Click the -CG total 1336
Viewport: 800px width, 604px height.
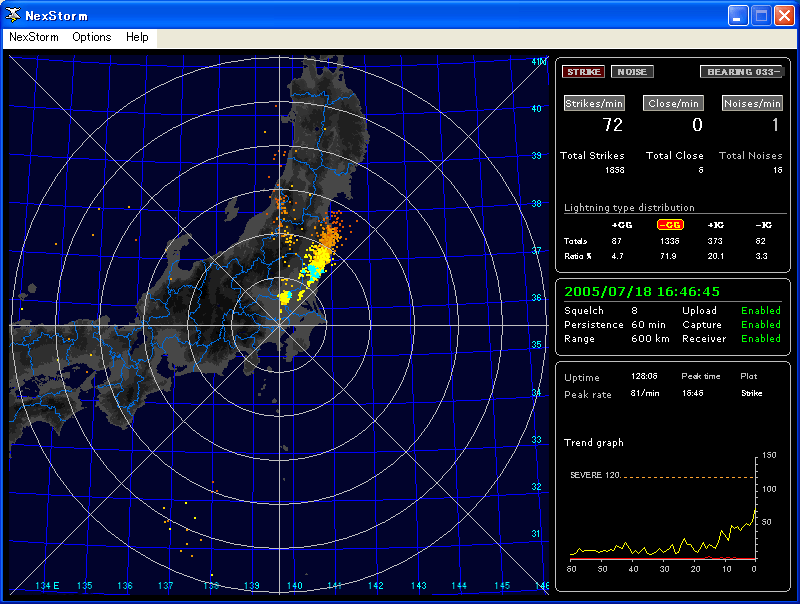coord(670,241)
